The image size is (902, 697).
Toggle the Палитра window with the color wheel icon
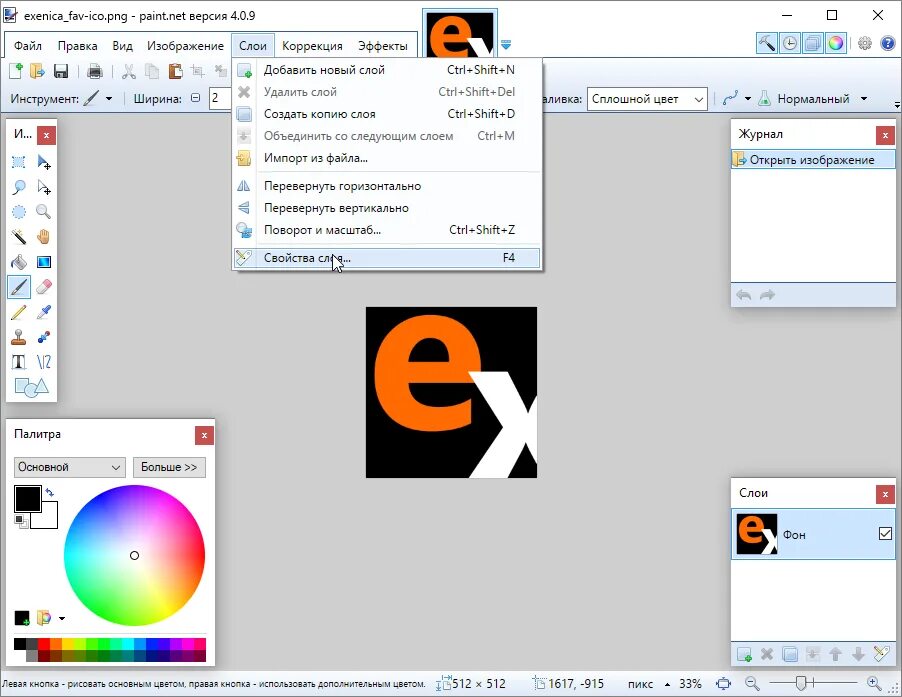click(x=836, y=44)
